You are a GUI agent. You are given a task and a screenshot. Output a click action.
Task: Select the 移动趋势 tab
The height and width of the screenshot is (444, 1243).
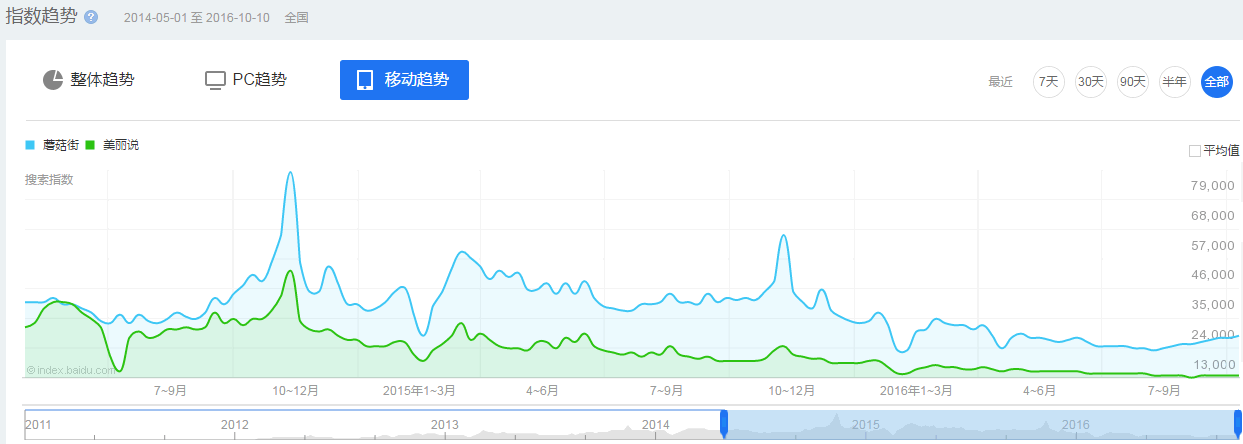point(404,80)
